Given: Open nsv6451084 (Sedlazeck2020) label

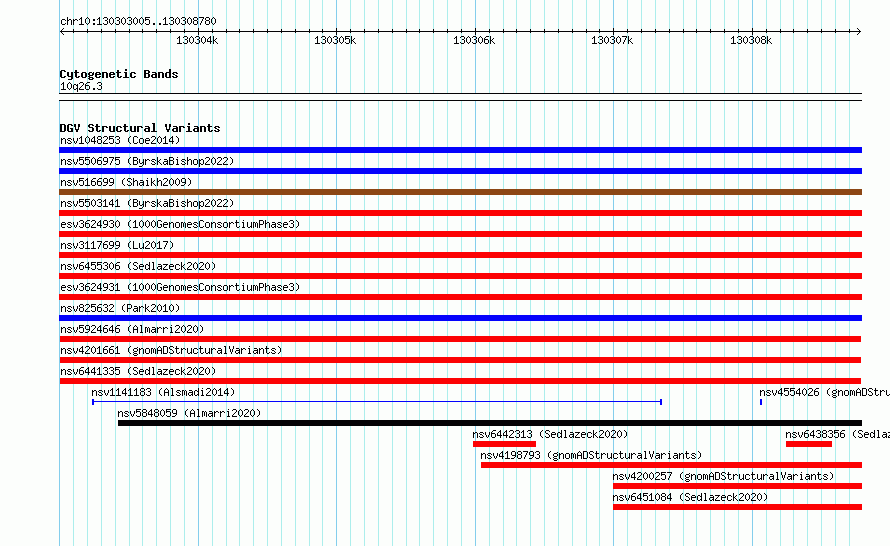Looking at the screenshot, I should point(690,497).
